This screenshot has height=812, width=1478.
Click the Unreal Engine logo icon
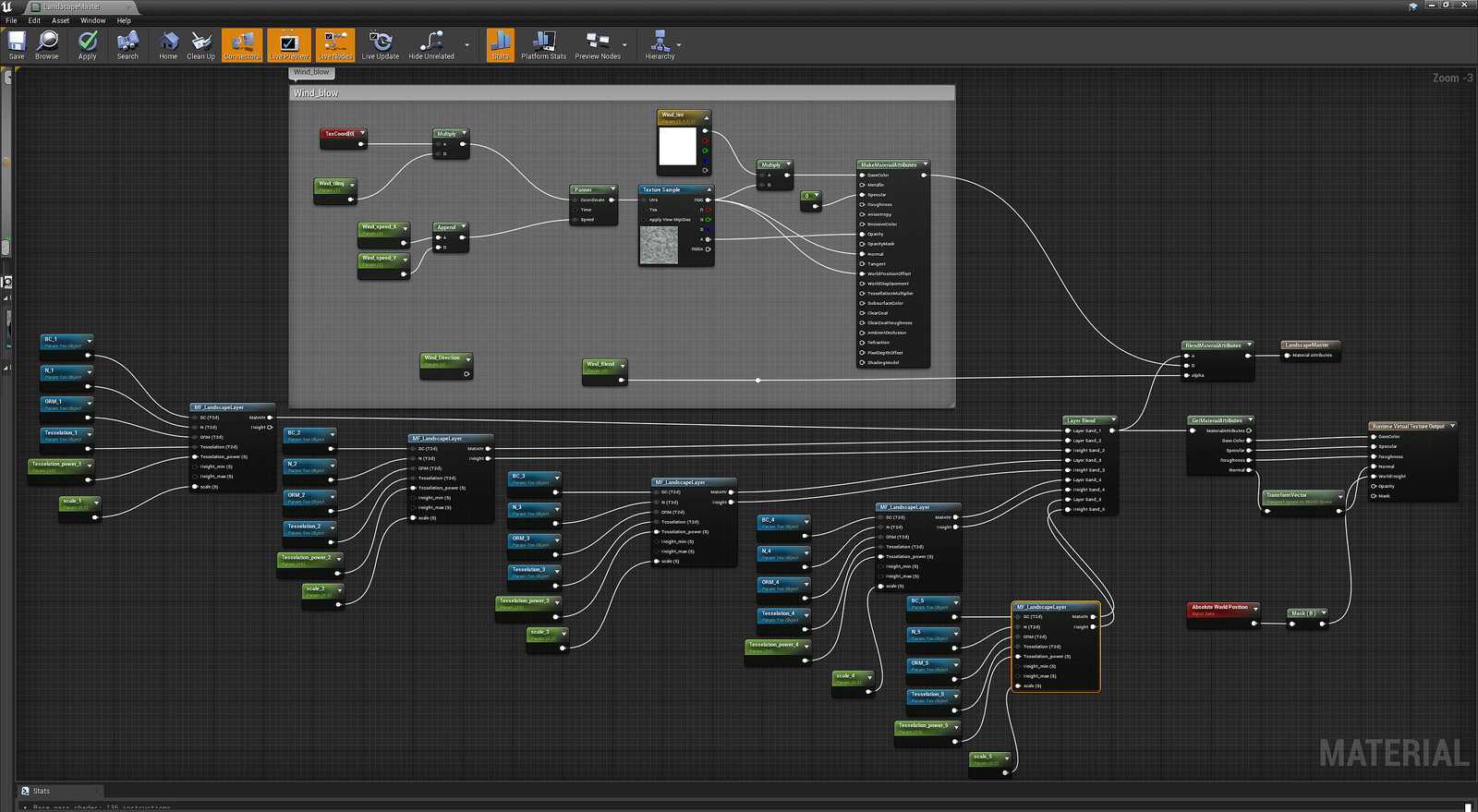click(7, 6)
